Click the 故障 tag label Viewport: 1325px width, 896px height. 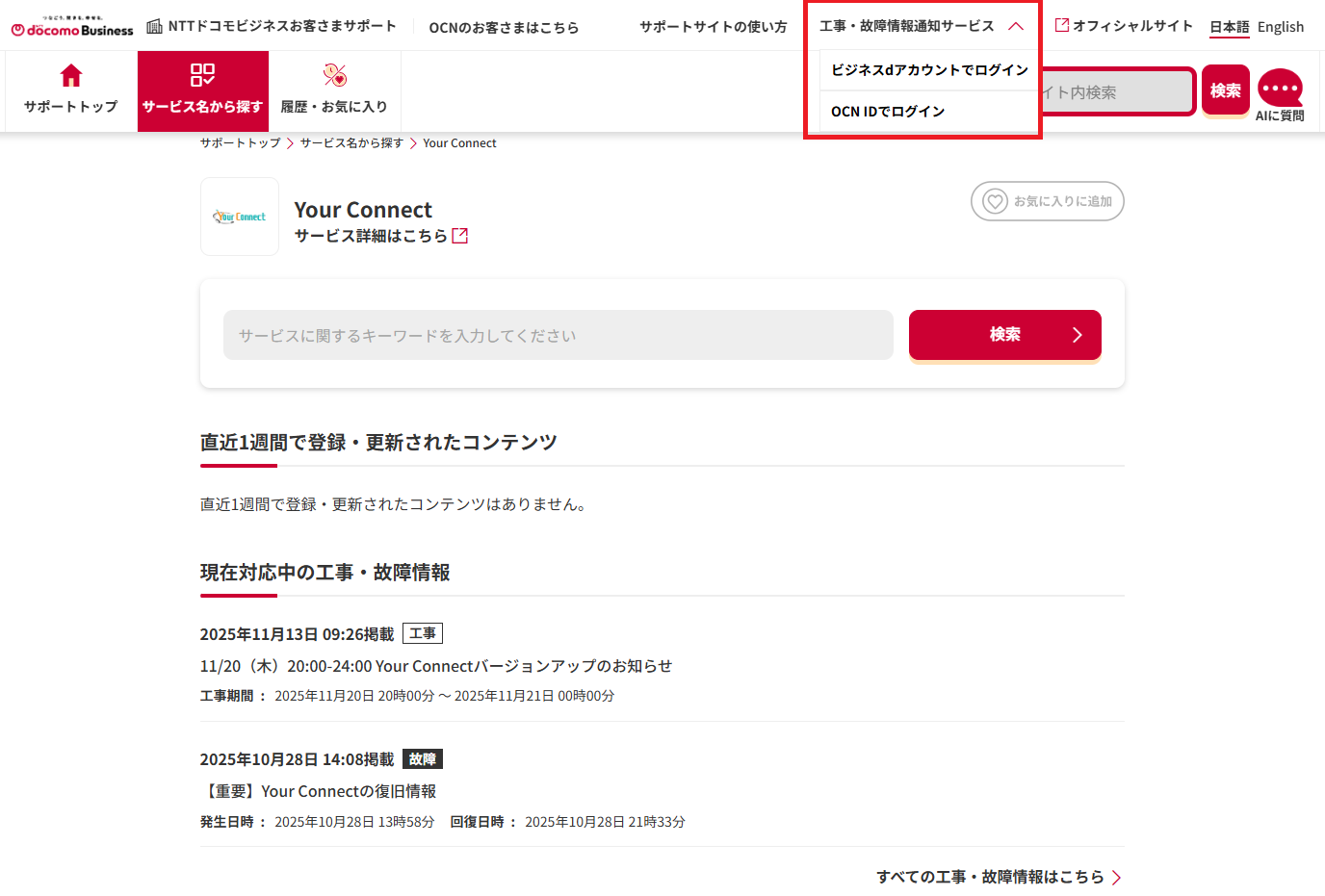(423, 759)
